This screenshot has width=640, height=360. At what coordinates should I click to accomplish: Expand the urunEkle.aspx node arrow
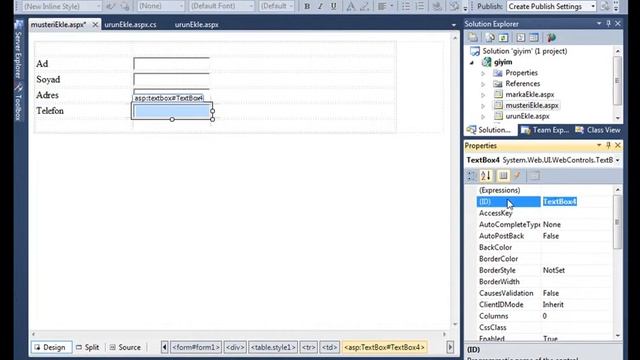tap(483, 116)
